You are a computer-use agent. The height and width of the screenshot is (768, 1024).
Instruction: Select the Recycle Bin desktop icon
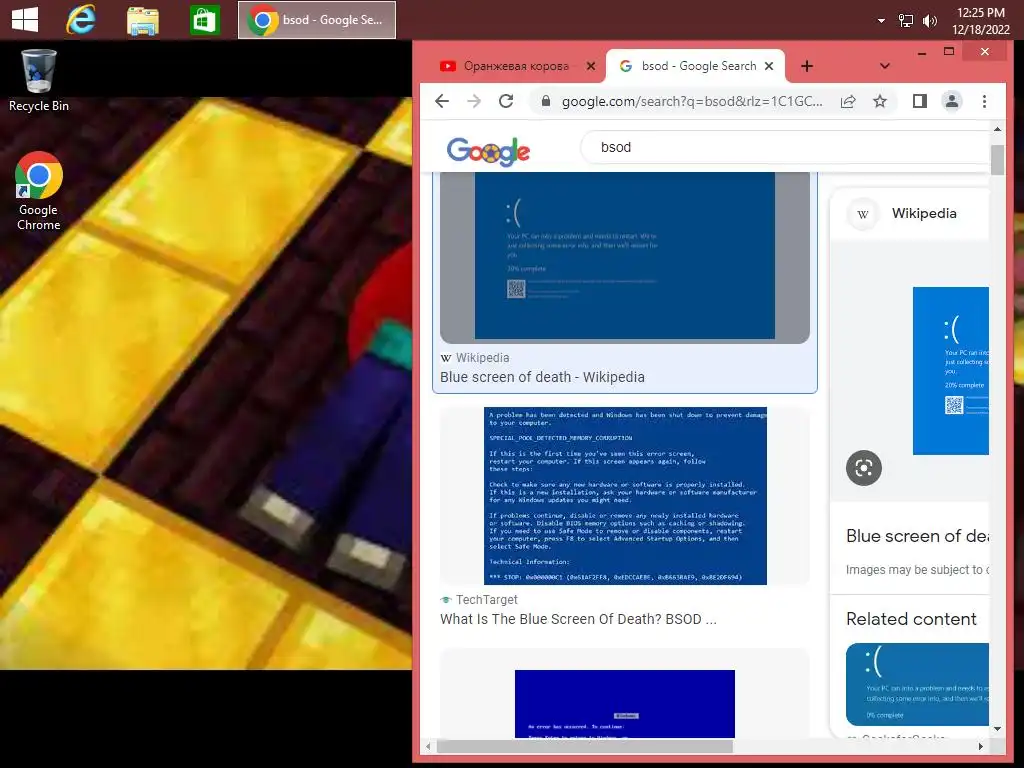click(x=39, y=81)
